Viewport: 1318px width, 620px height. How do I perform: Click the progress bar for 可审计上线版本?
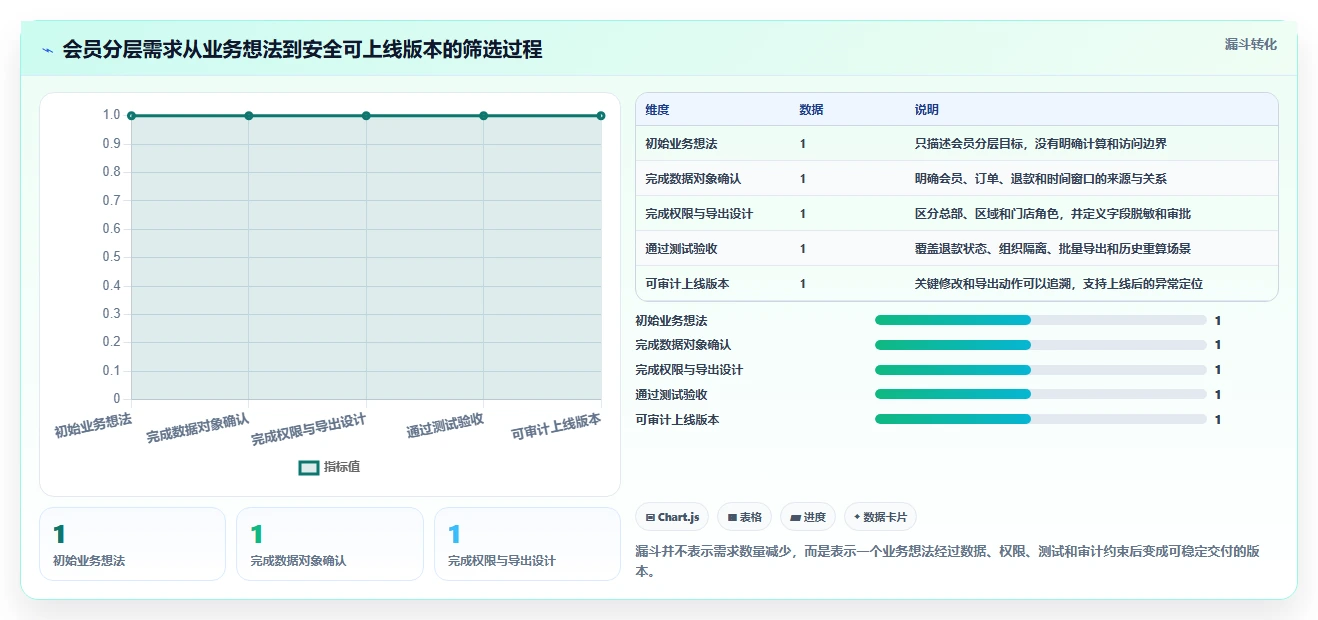[x=1040, y=419]
